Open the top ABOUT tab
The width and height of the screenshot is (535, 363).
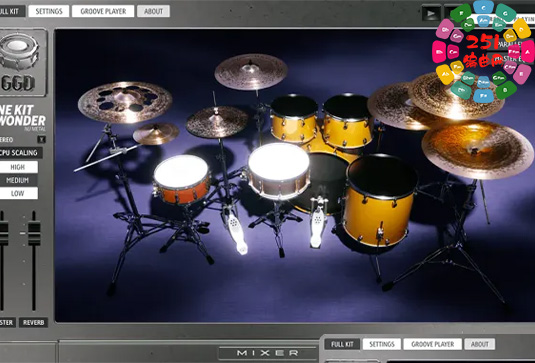(x=154, y=11)
